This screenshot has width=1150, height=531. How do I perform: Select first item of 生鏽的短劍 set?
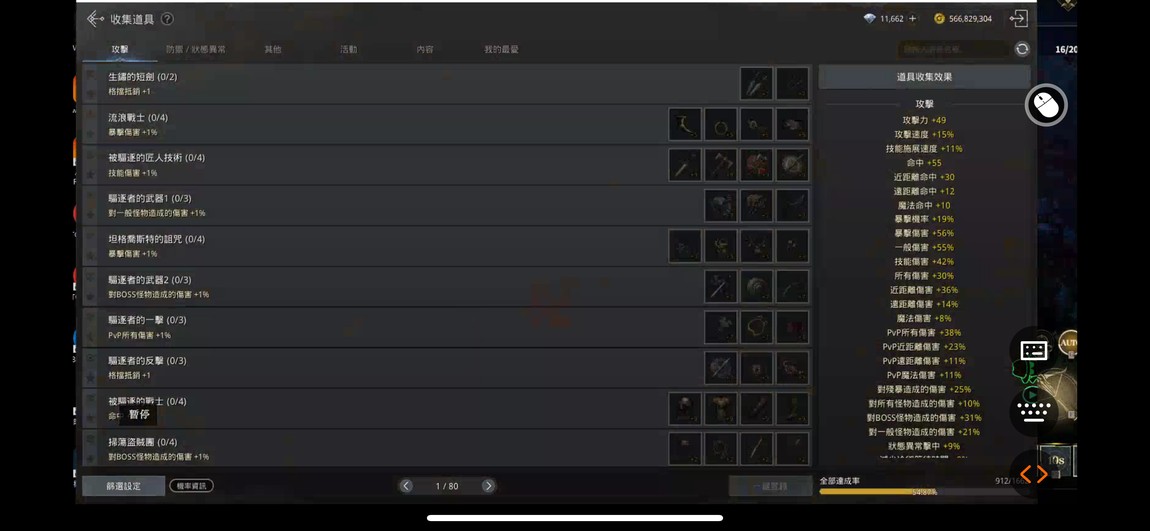[756, 84]
